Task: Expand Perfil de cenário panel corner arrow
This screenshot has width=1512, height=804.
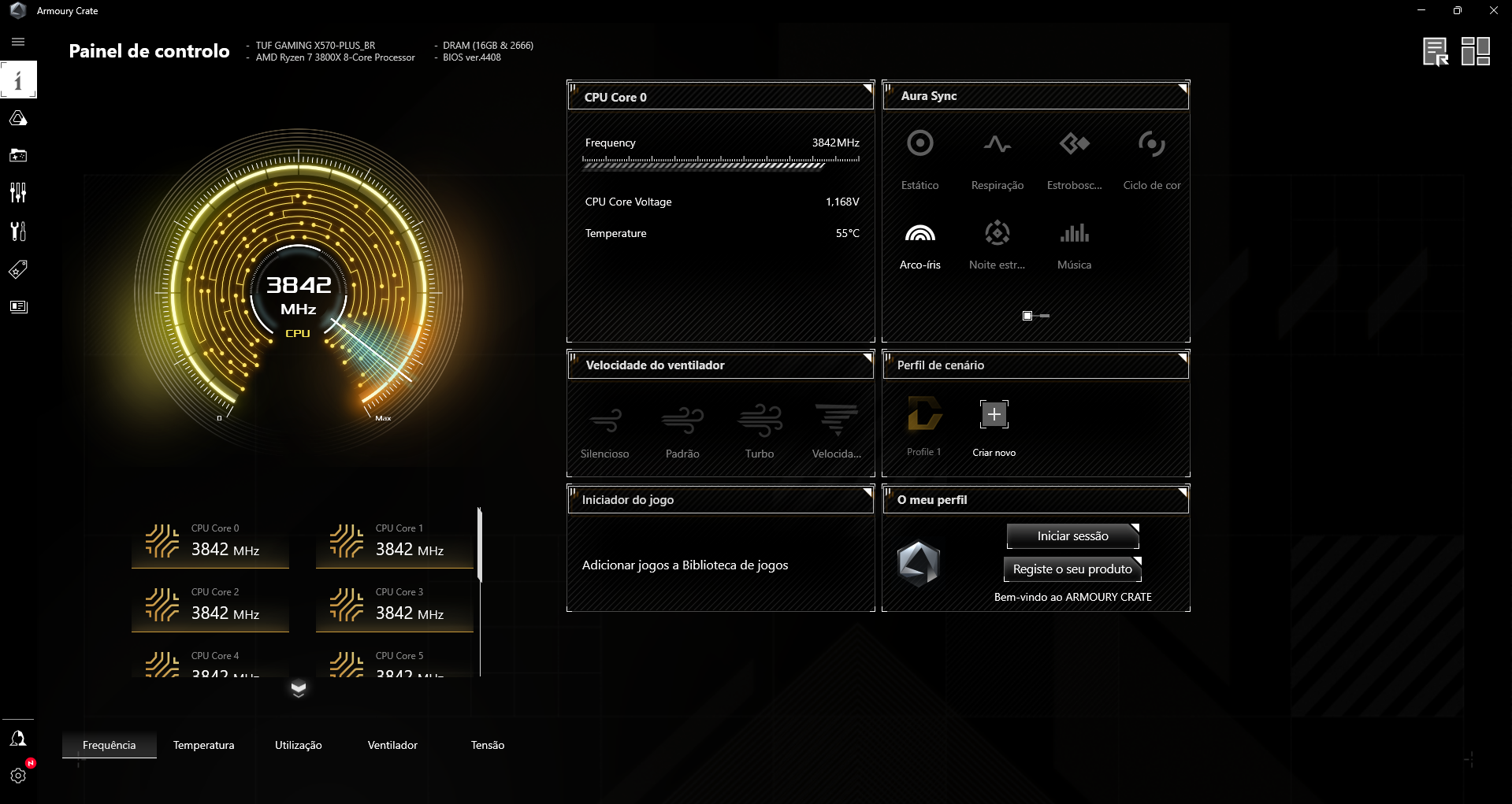Action: point(1183,358)
